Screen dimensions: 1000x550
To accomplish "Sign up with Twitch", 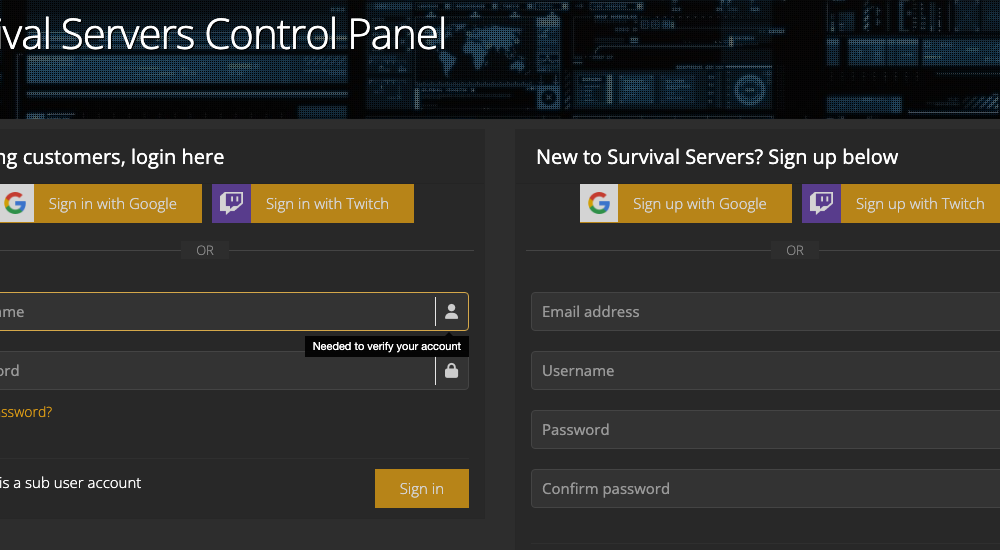I will coord(901,204).
